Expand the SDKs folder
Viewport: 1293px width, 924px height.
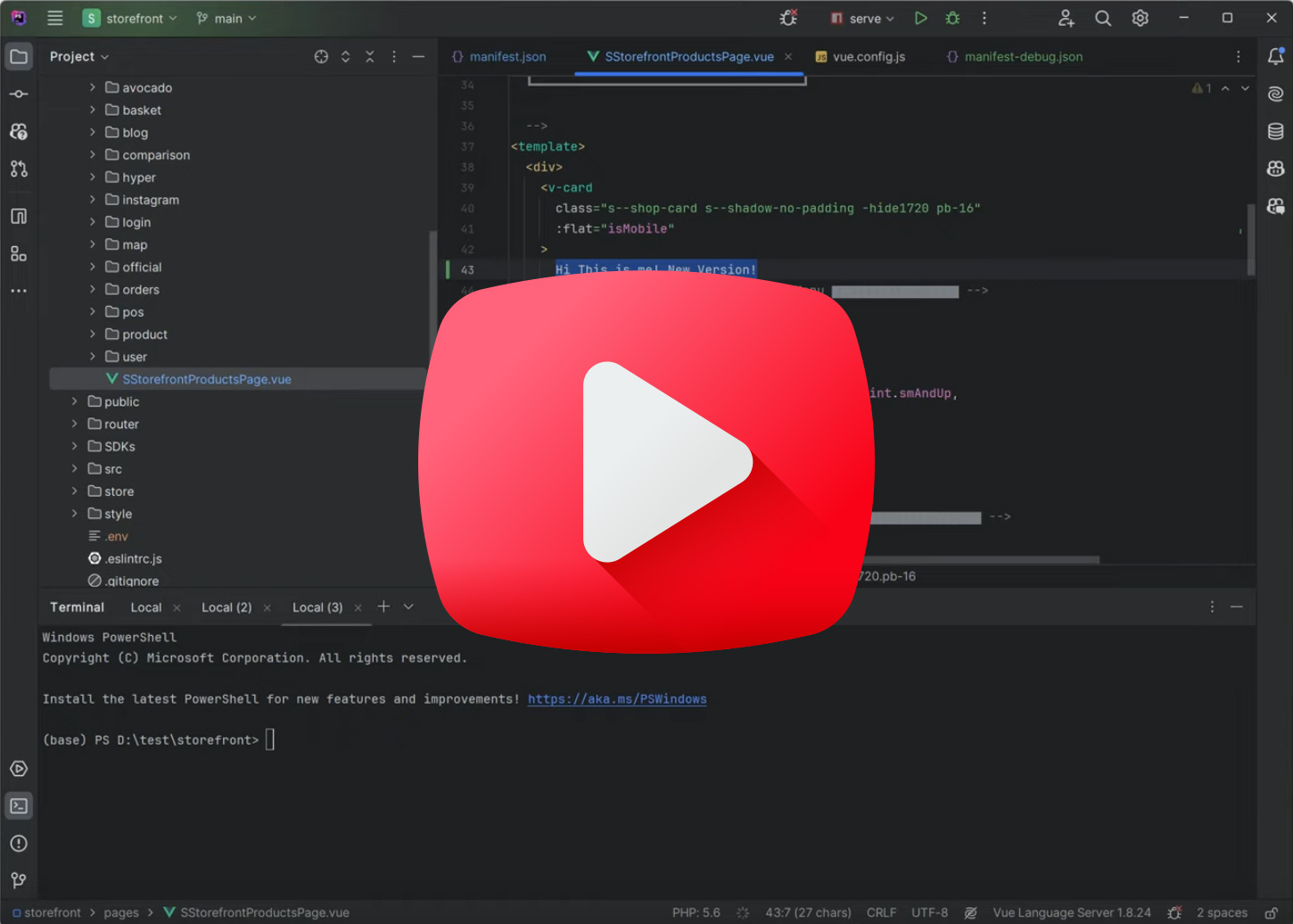tap(75, 446)
